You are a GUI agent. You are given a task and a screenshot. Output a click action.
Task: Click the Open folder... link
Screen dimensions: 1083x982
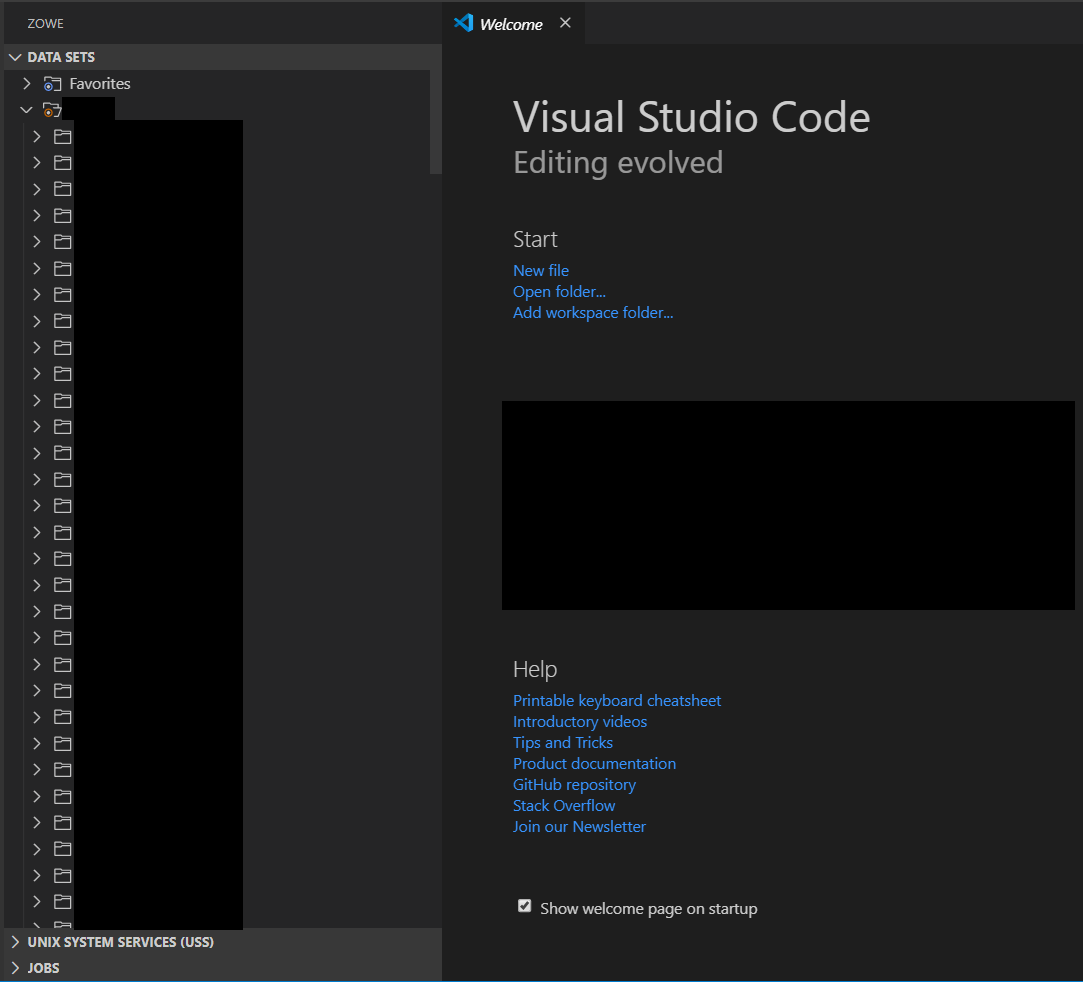click(x=559, y=292)
